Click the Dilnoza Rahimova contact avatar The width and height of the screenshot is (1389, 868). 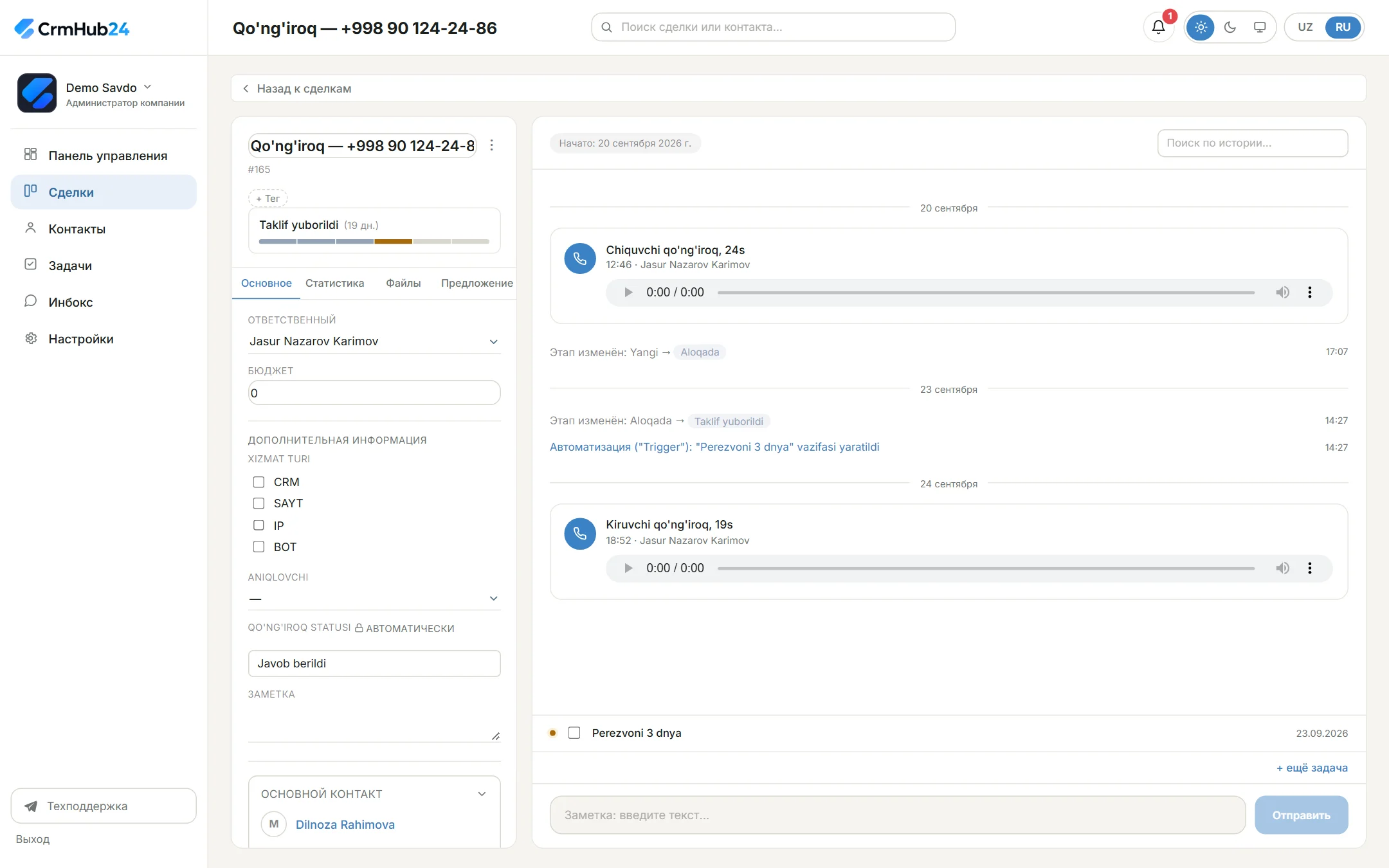coord(274,824)
